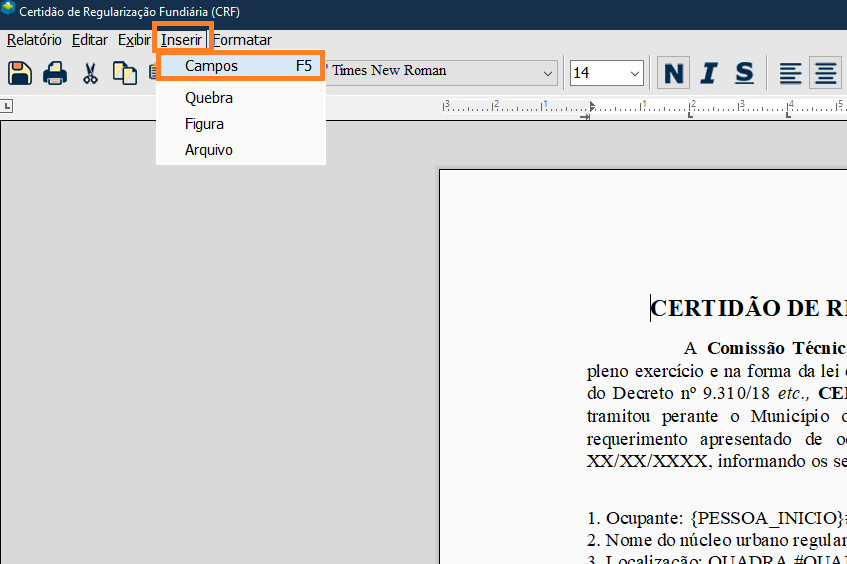This screenshot has height=564, width=847.
Task: Open the Formatar menu
Action: [x=242, y=40]
